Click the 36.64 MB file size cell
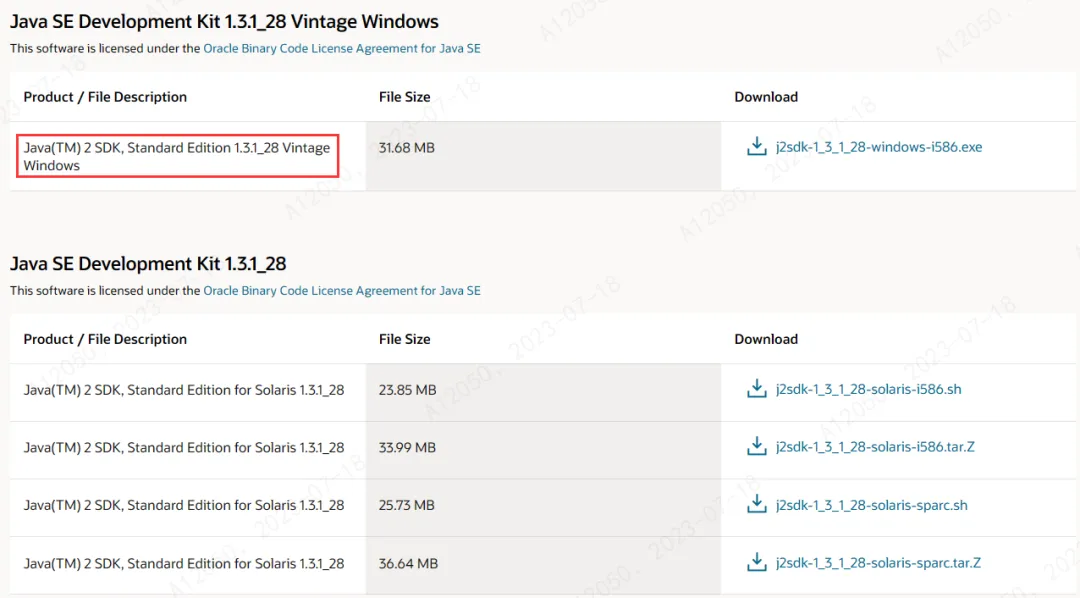 tap(408, 564)
